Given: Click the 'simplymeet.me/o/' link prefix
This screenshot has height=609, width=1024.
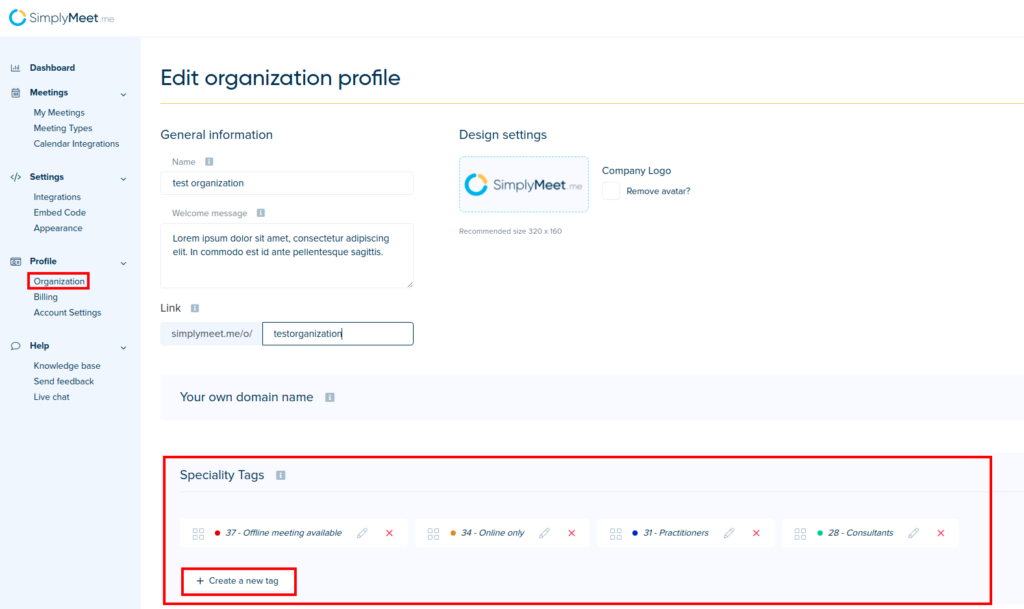Looking at the screenshot, I should pyautogui.click(x=212, y=334).
